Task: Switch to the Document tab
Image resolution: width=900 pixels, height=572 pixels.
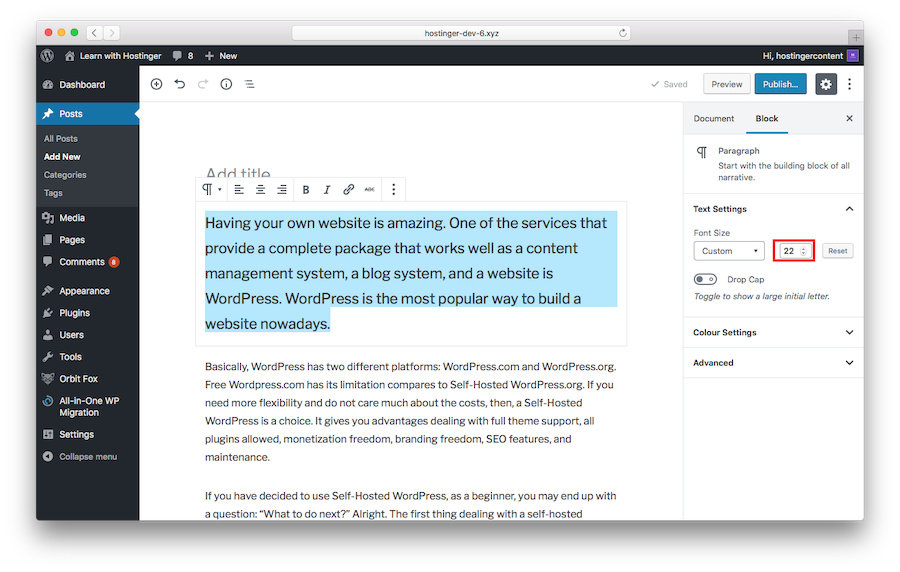Action: tap(713, 119)
